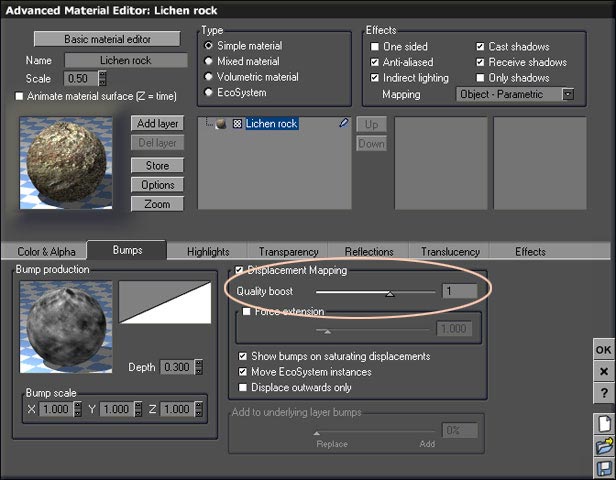Click the New material page icon
Screen dimensions: 616x480
click(603, 424)
